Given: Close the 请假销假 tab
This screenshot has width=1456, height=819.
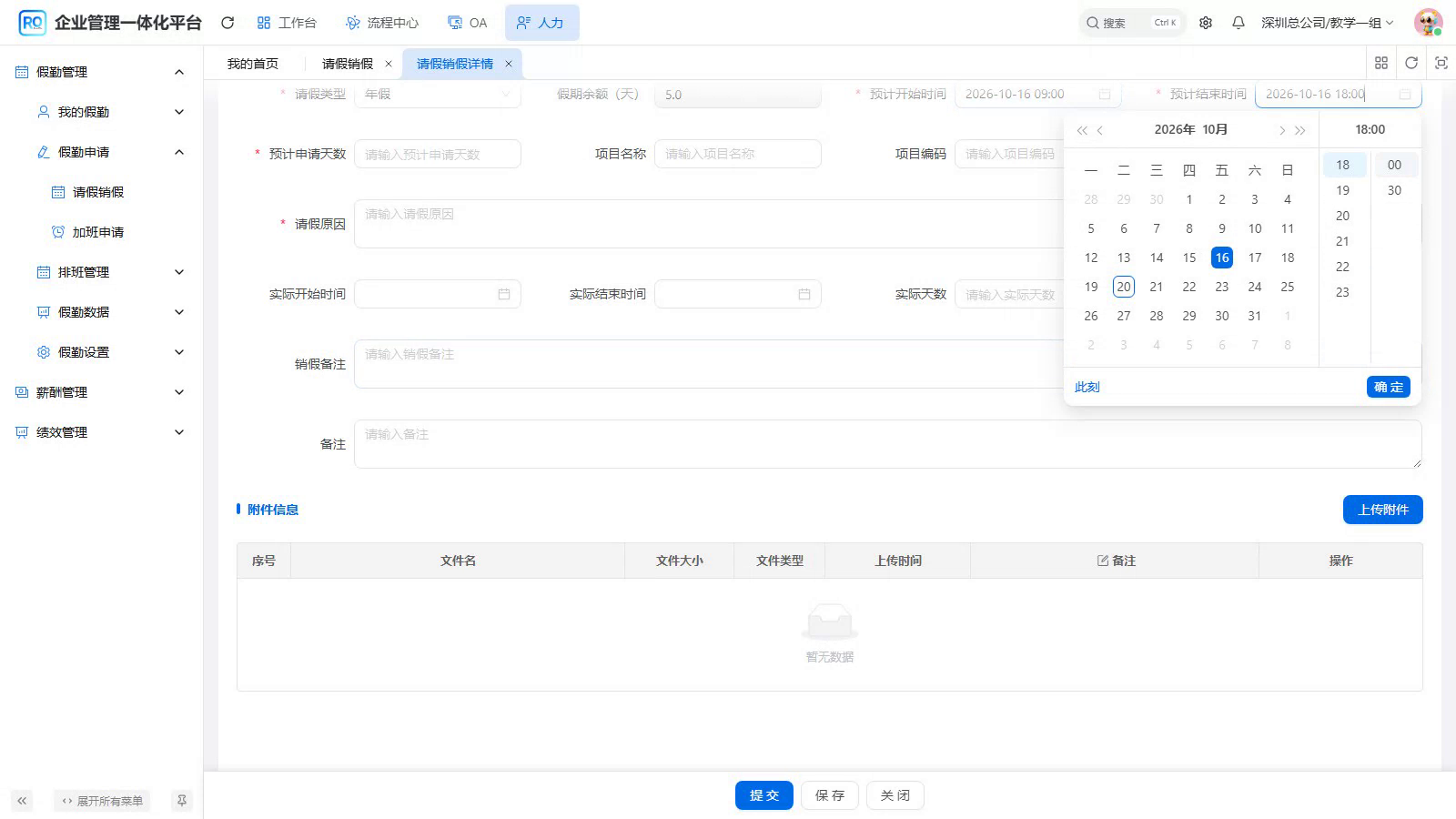Looking at the screenshot, I should pos(389,64).
